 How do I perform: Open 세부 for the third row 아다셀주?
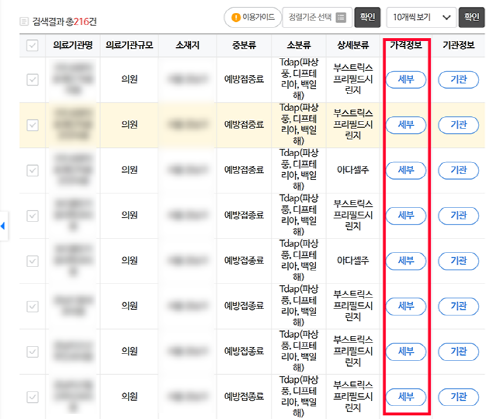(x=406, y=170)
